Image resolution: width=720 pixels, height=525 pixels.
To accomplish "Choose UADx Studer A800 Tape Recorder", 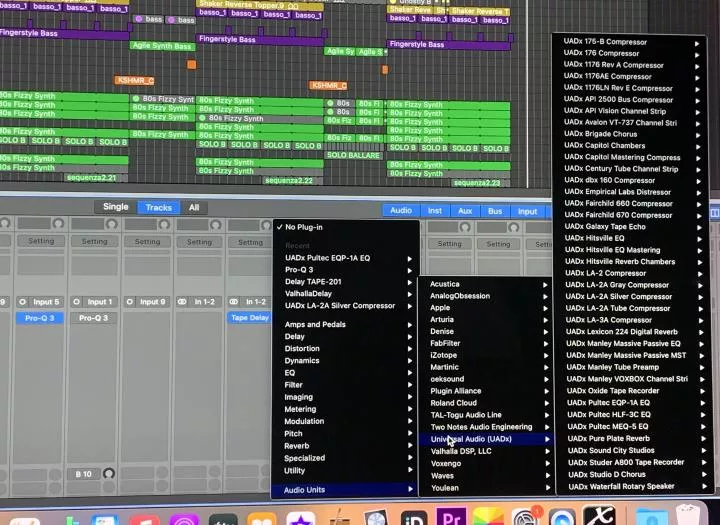I will click(626, 462).
